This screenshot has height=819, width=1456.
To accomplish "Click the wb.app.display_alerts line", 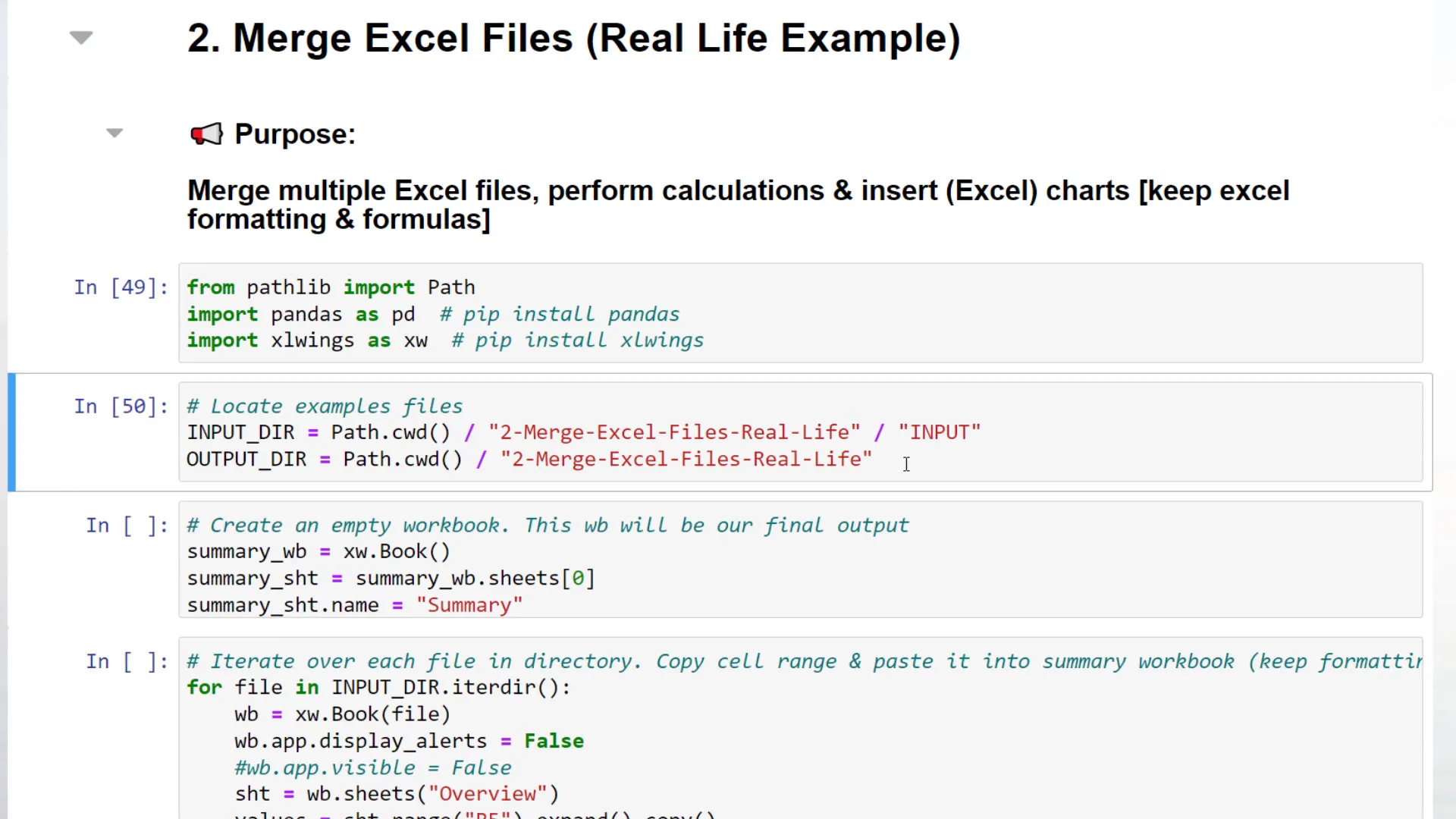I will point(409,741).
